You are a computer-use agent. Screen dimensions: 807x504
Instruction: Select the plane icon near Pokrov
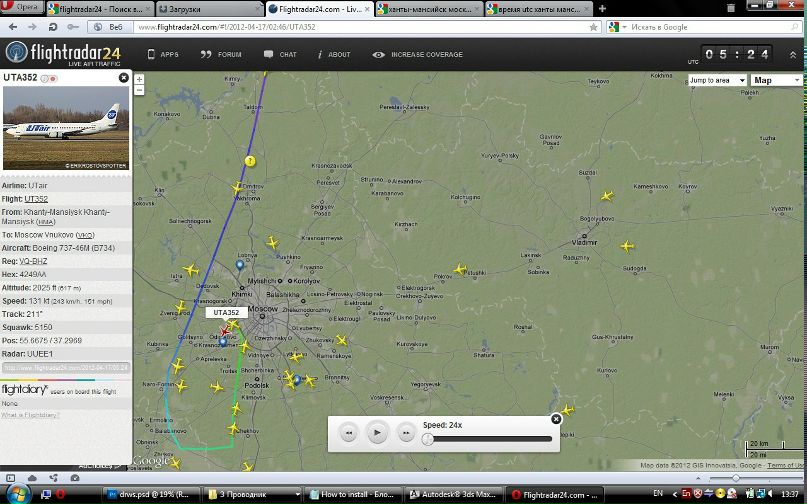click(460, 269)
